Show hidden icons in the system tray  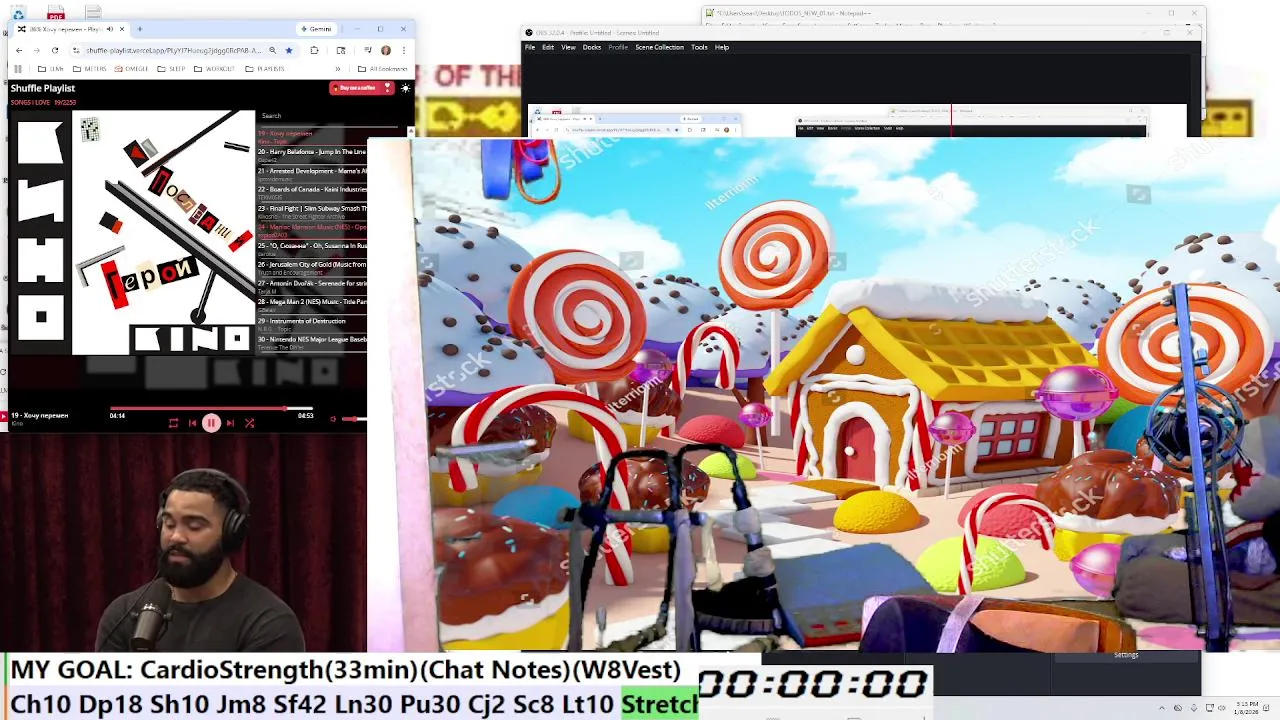(1162, 708)
